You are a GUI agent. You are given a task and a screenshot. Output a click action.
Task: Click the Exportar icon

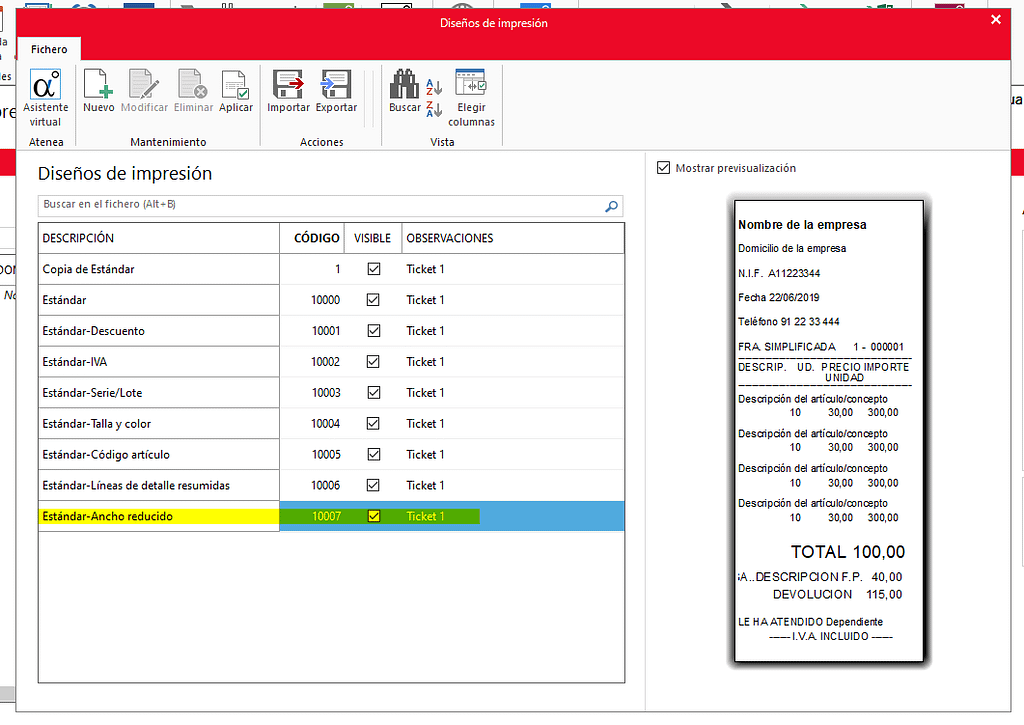tap(336, 87)
